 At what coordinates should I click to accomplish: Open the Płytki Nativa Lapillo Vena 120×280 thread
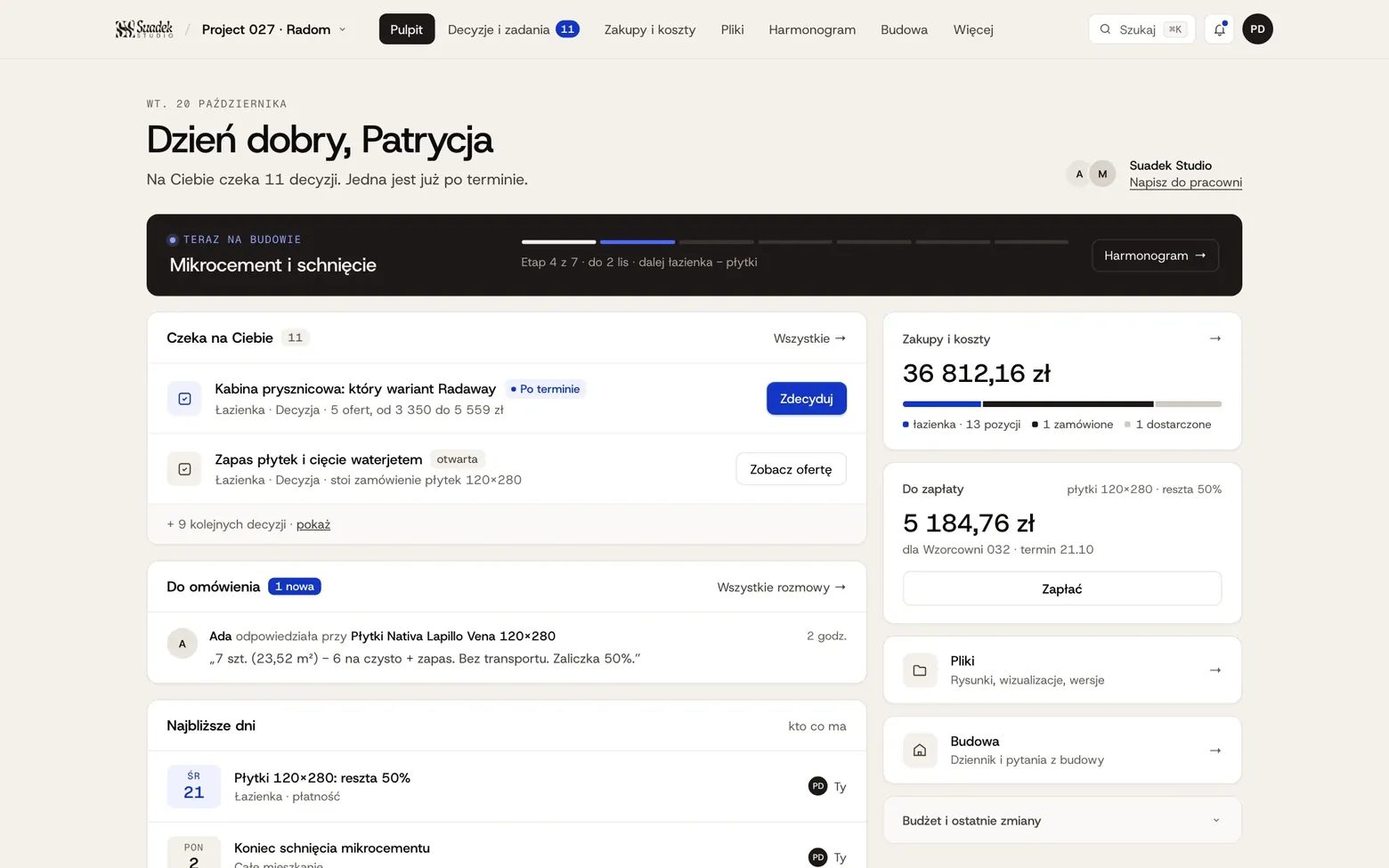453,636
